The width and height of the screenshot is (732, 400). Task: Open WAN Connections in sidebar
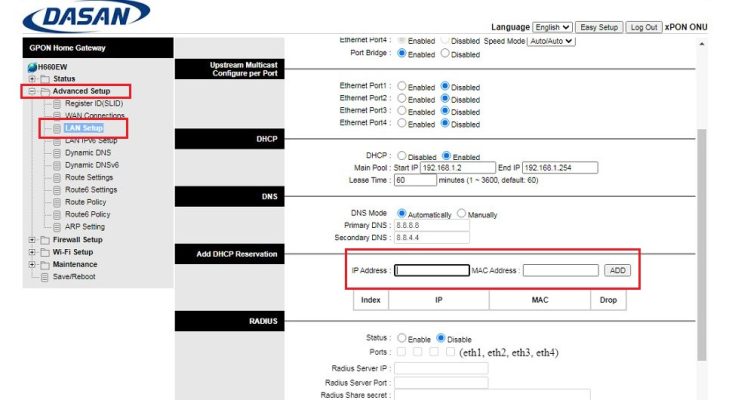pyautogui.click(x=95, y=115)
